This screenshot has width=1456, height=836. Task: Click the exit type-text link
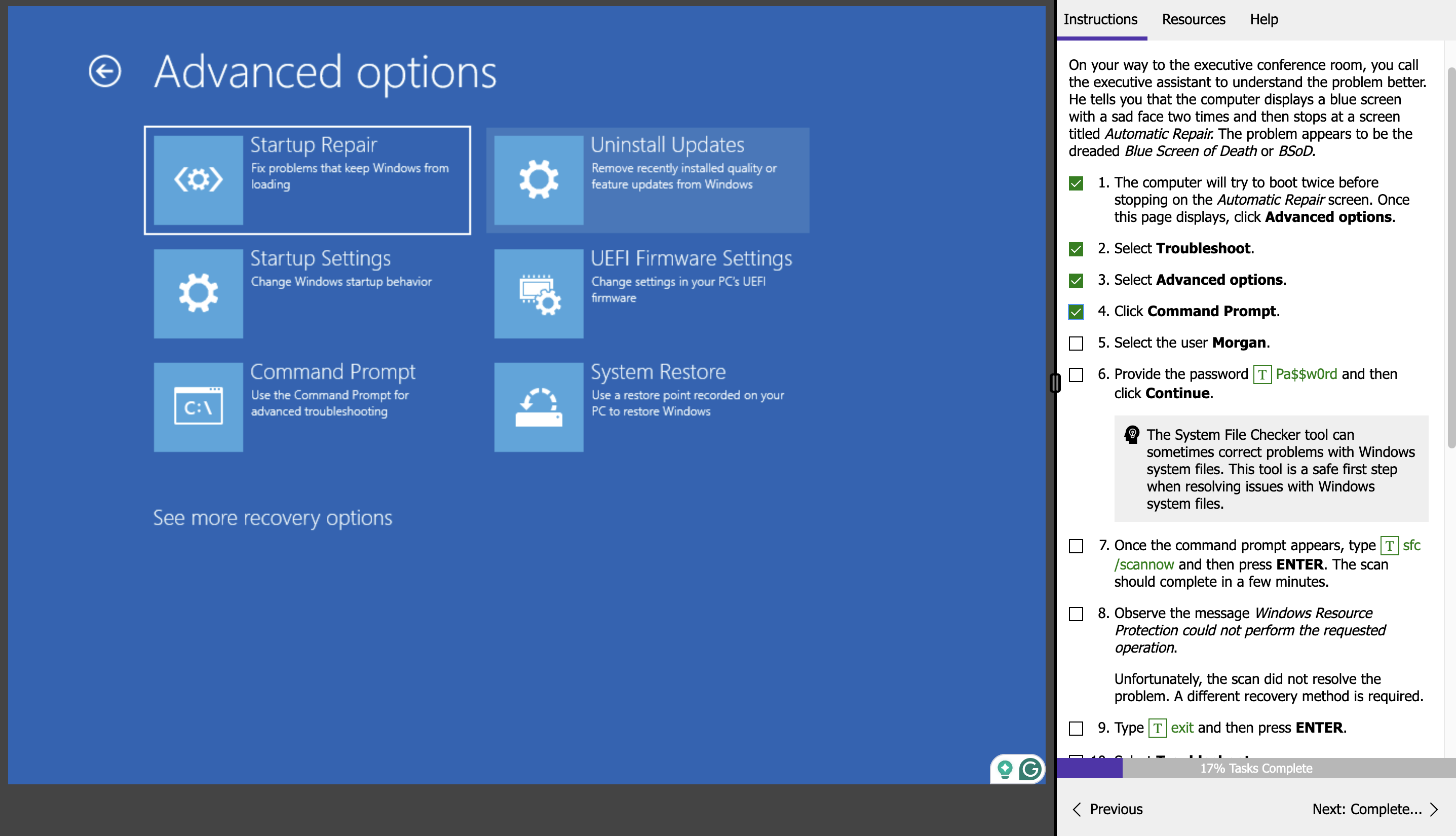pyautogui.click(x=1182, y=728)
